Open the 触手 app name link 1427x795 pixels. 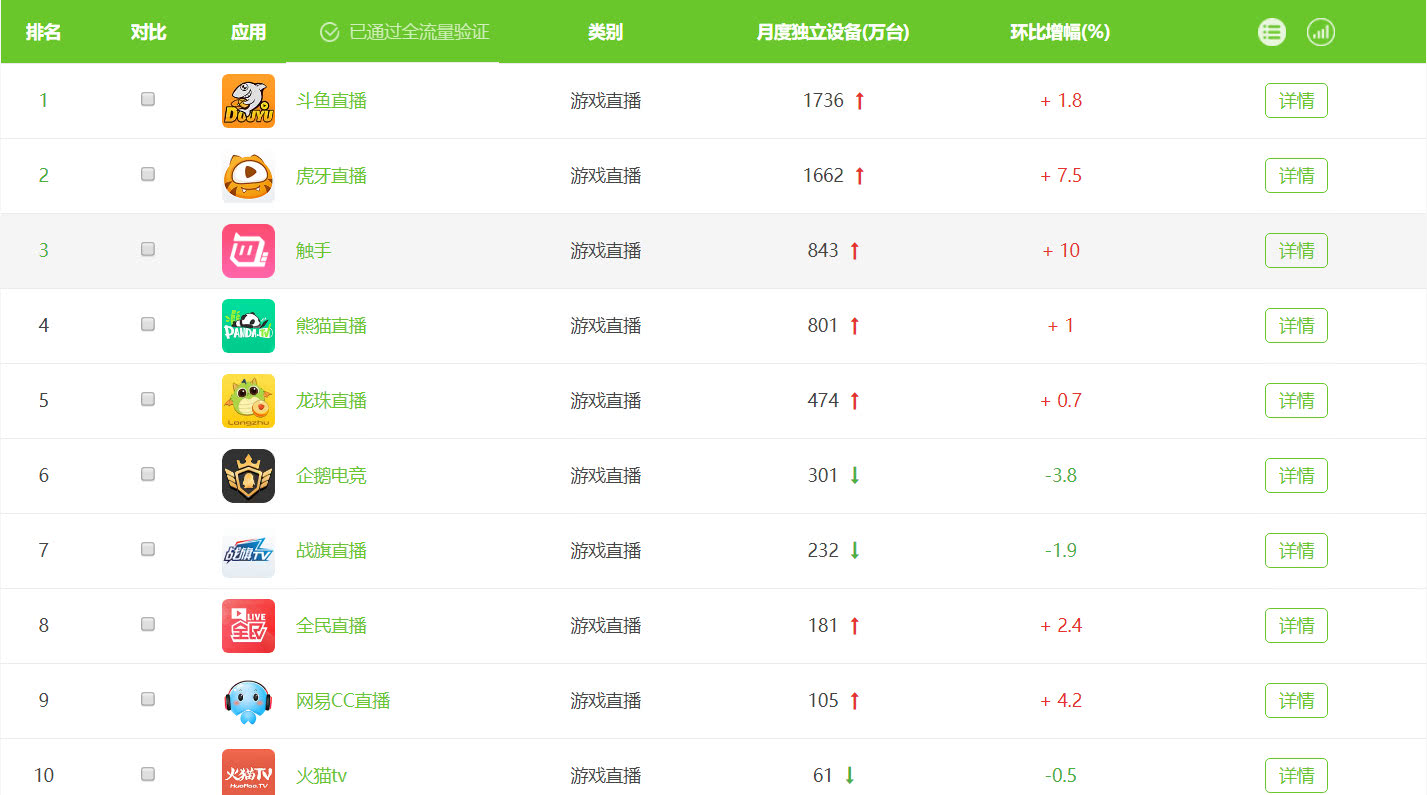pos(314,251)
